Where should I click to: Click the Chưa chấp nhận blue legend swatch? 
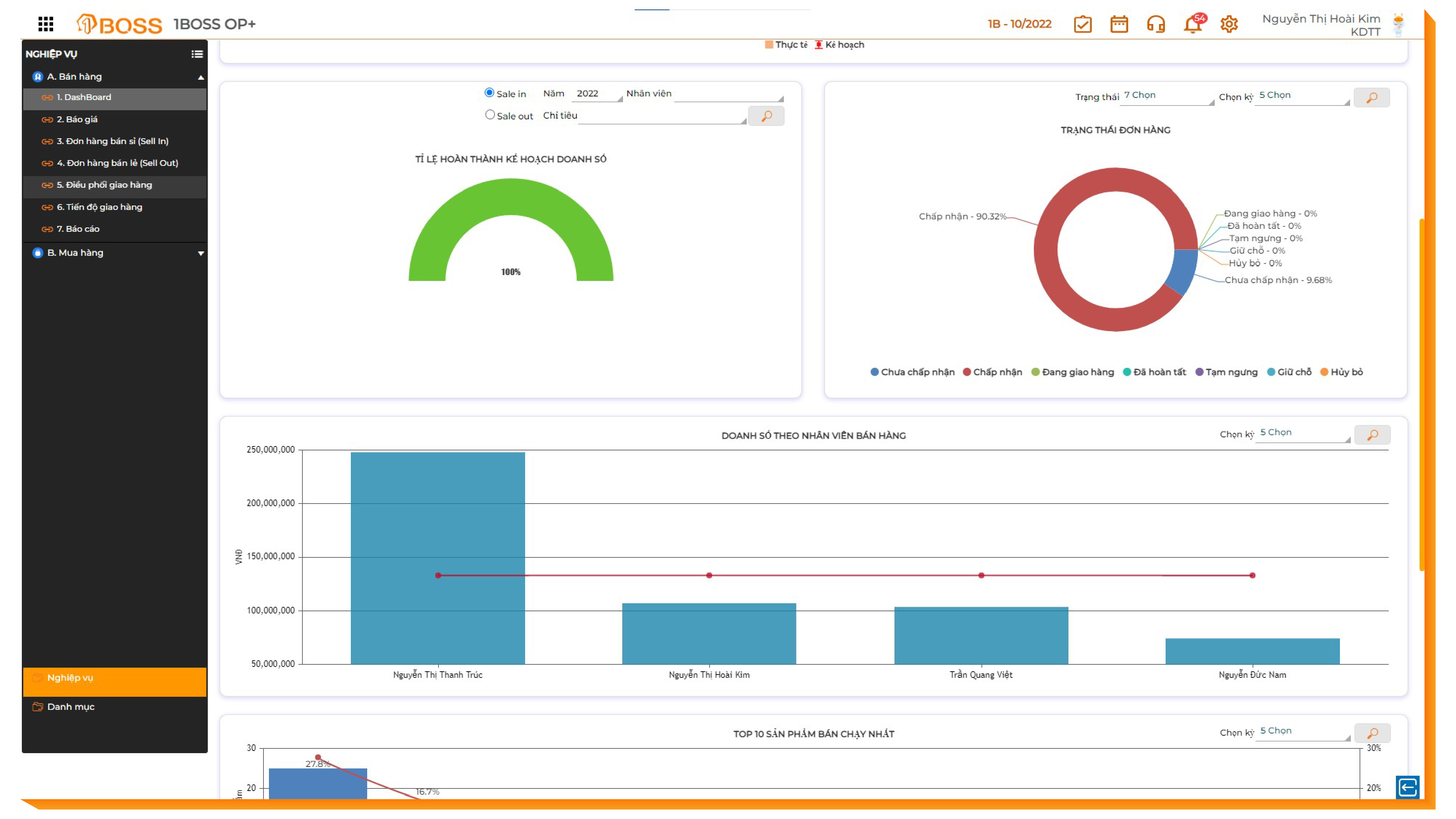tap(874, 372)
